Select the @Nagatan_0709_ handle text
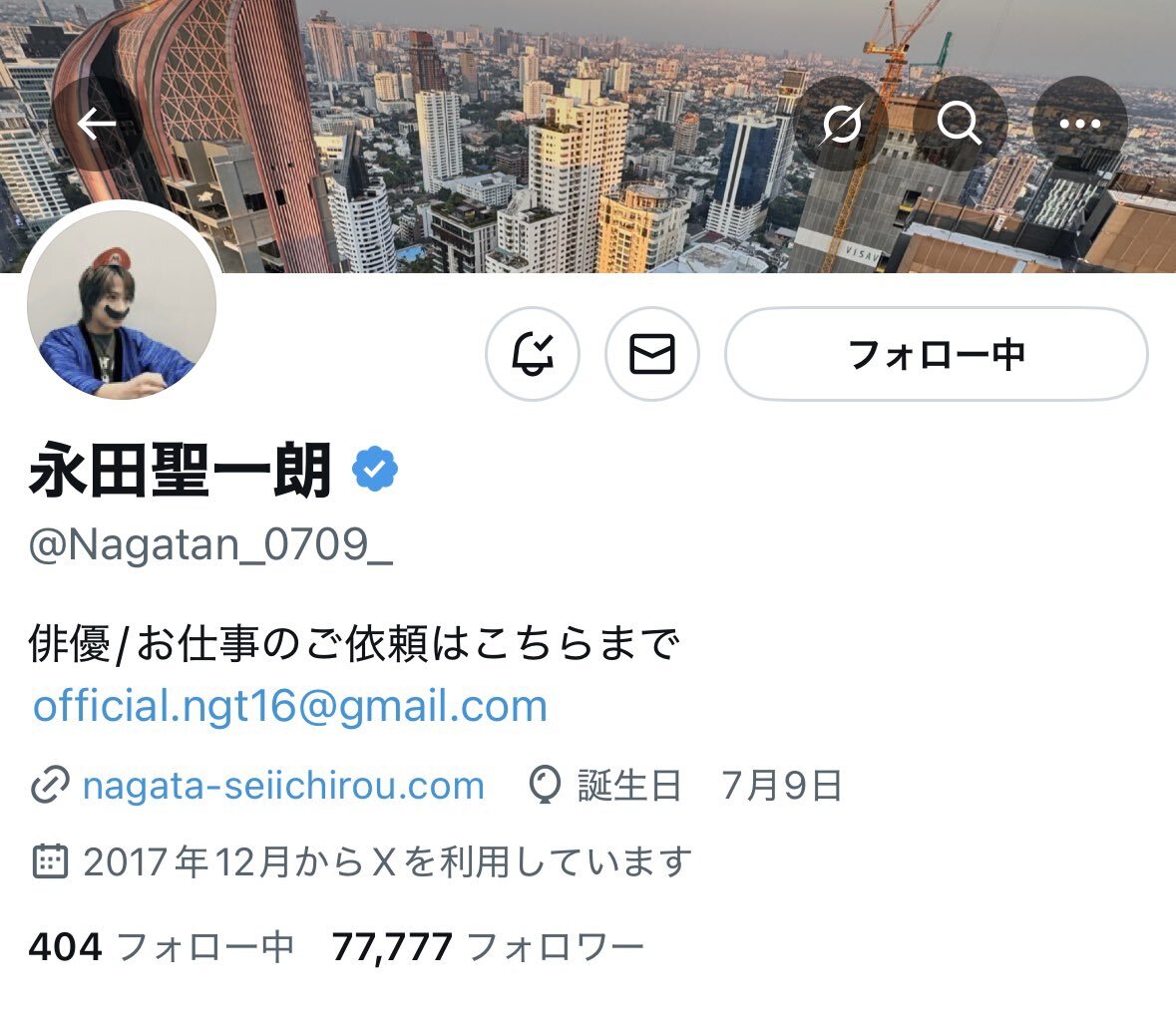This screenshot has width=1176, height=1017. tap(210, 544)
